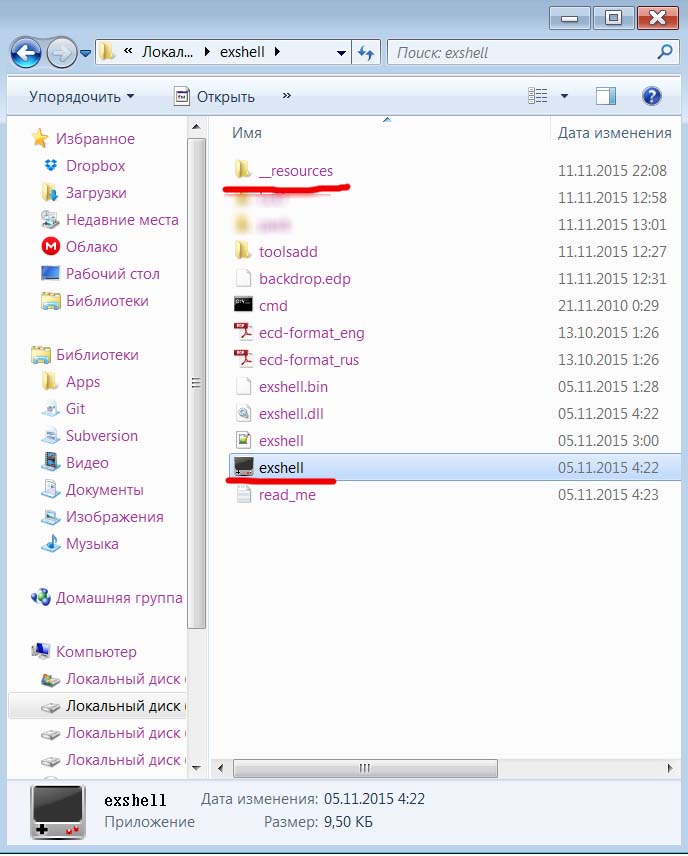
Task: Toggle the preview pane icon
Action: click(605, 96)
